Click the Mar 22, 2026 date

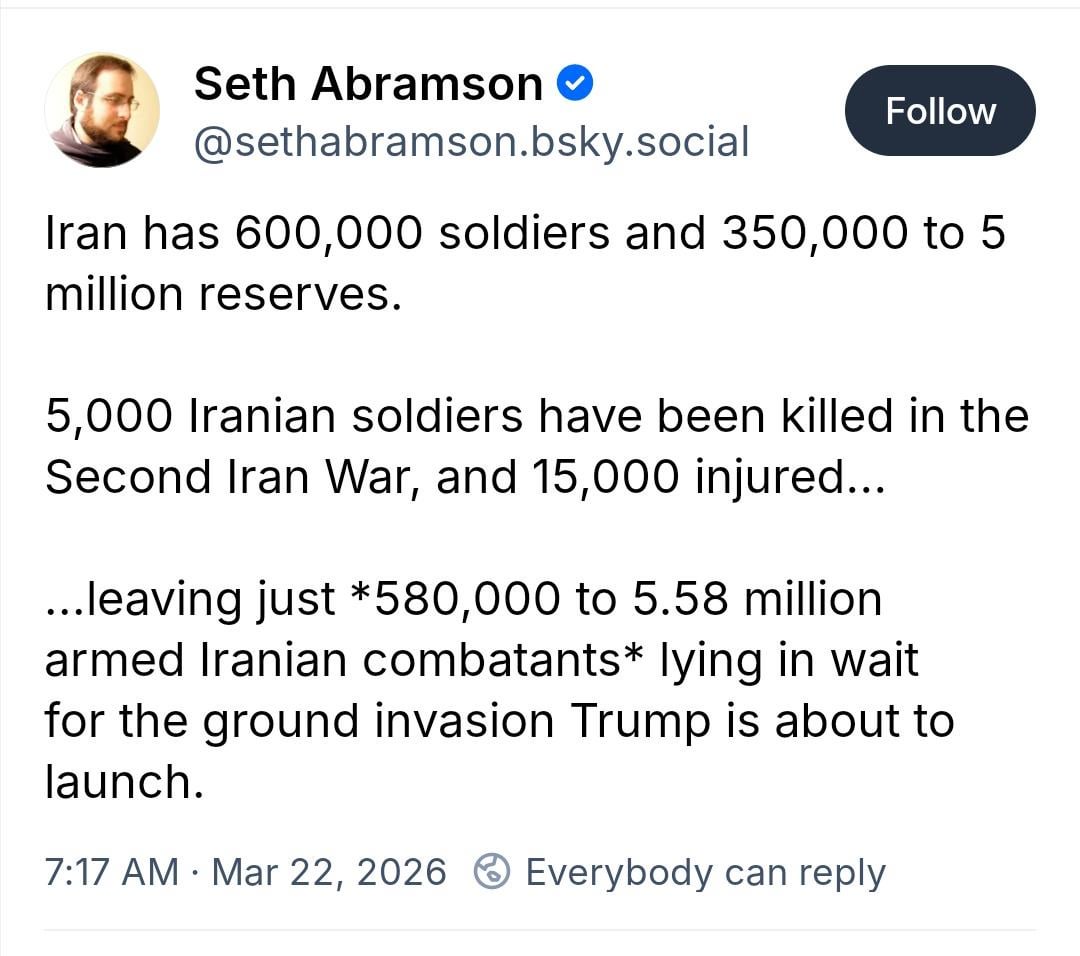click(x=329, y=872)
